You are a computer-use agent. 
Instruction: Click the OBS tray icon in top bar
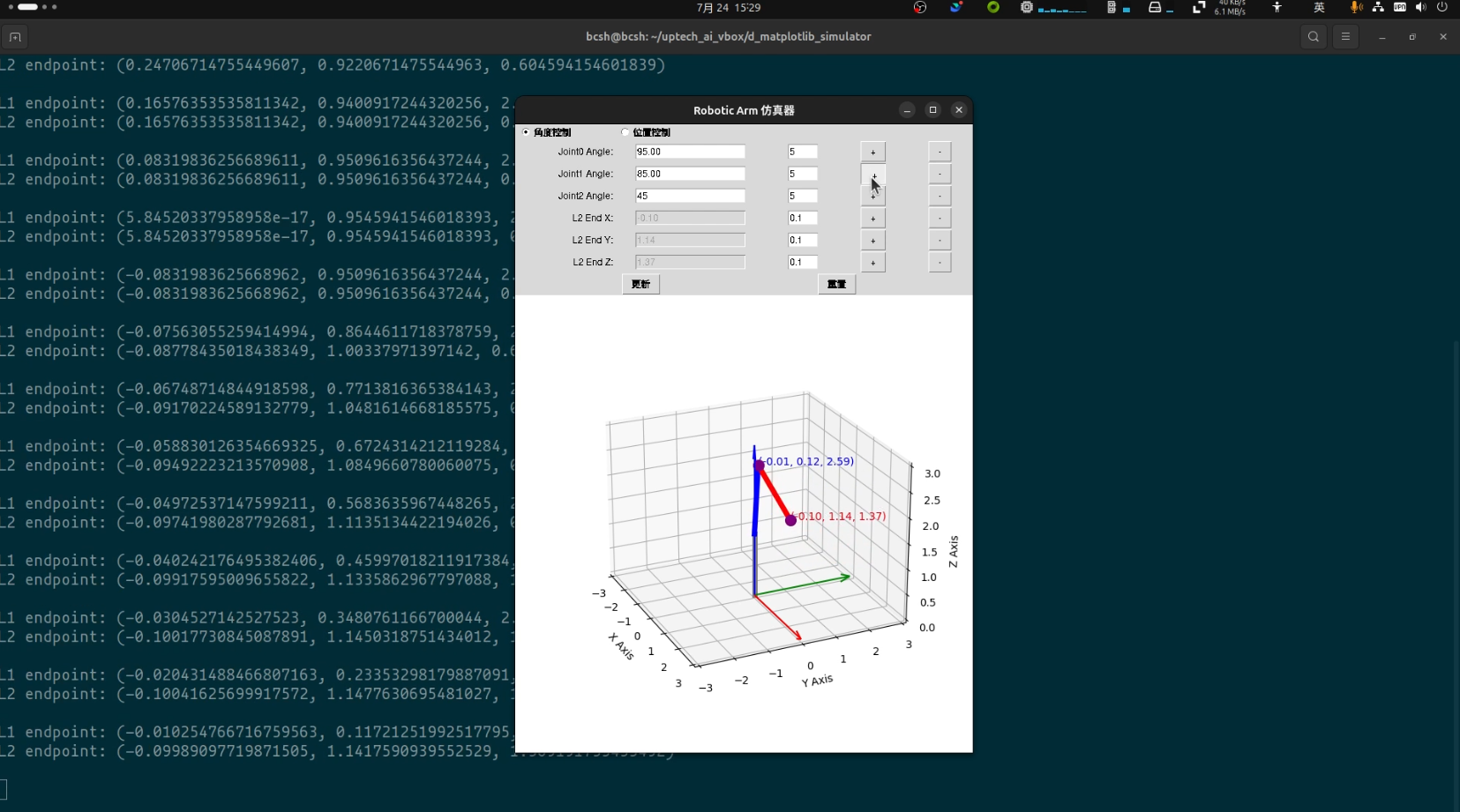920,7
